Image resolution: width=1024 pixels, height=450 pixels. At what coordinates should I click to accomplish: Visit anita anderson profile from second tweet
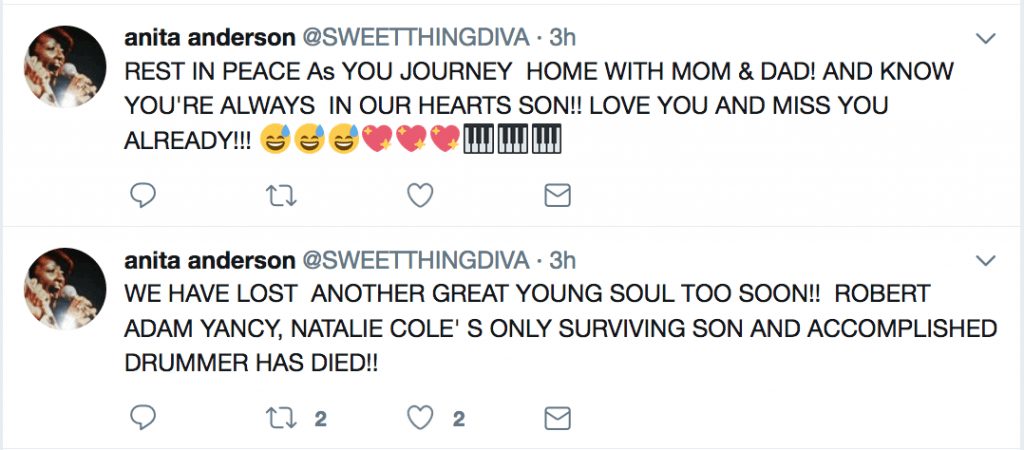pyautogui.click(x=209, y=261)
